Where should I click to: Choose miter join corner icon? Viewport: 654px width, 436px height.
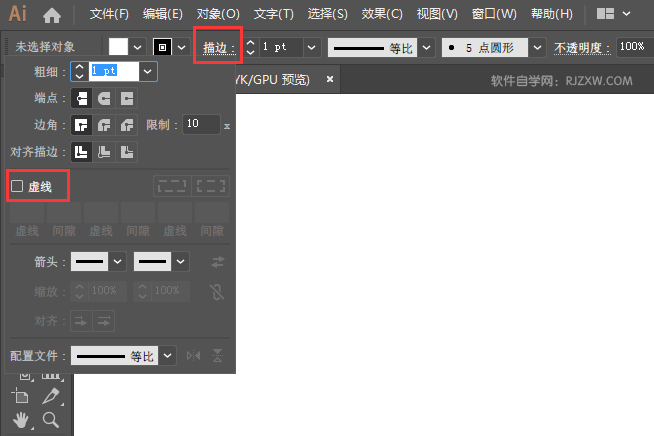coord(81,125)
